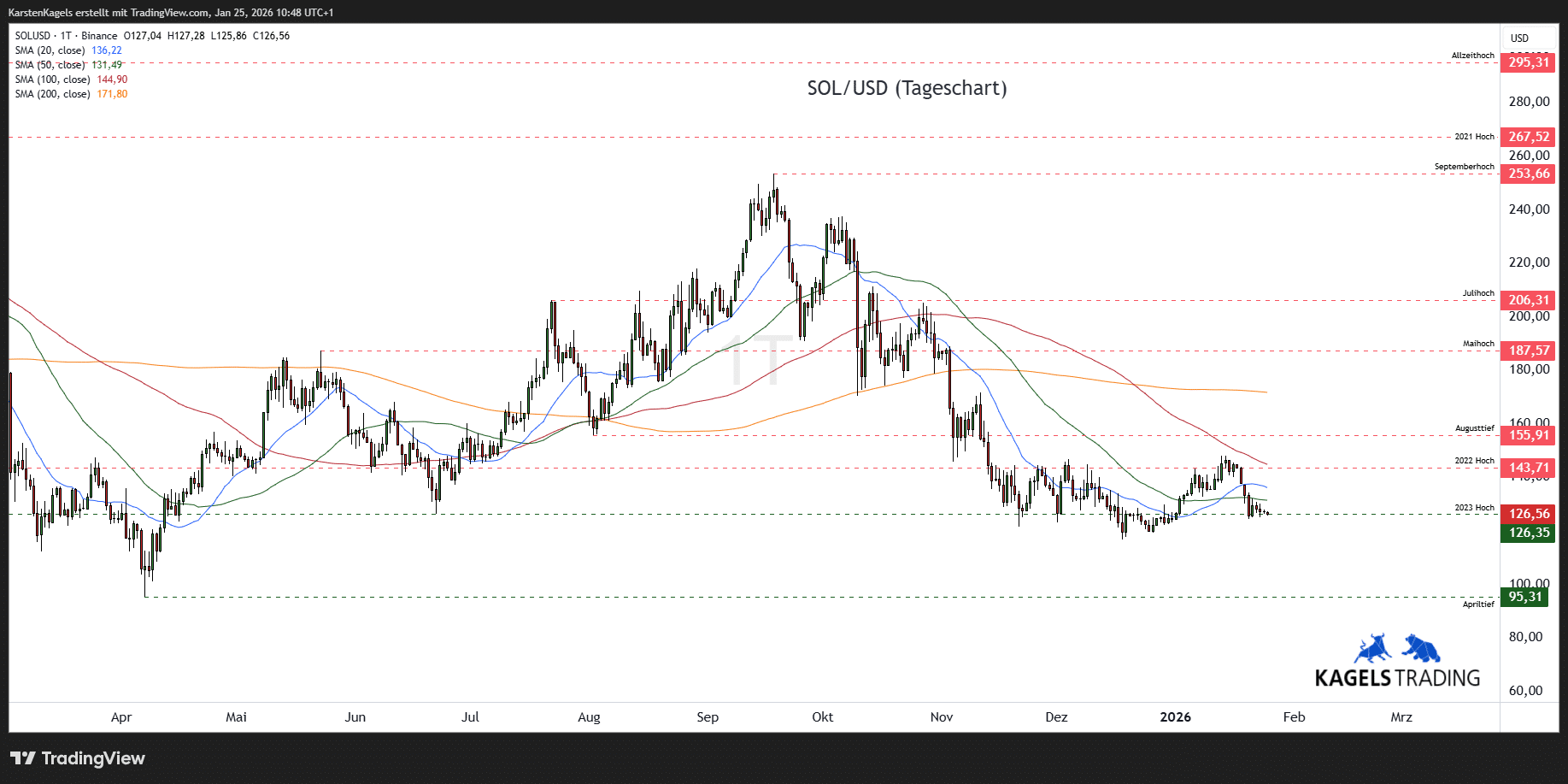Open the USD currency selector
The width and height of the screenshot is (1568, 784).
[1519, 38]
